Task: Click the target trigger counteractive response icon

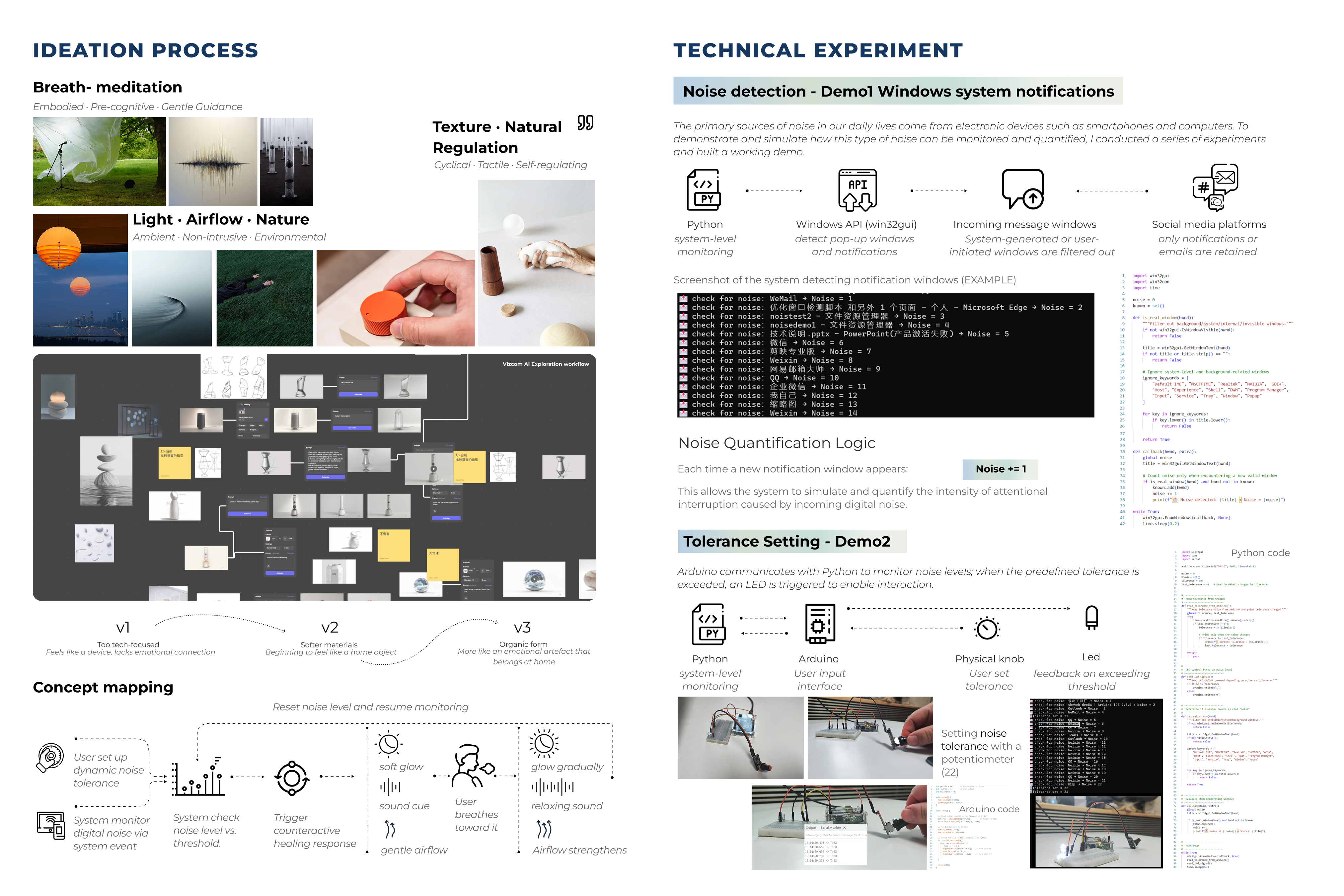Action: click(x=292, y=778)
